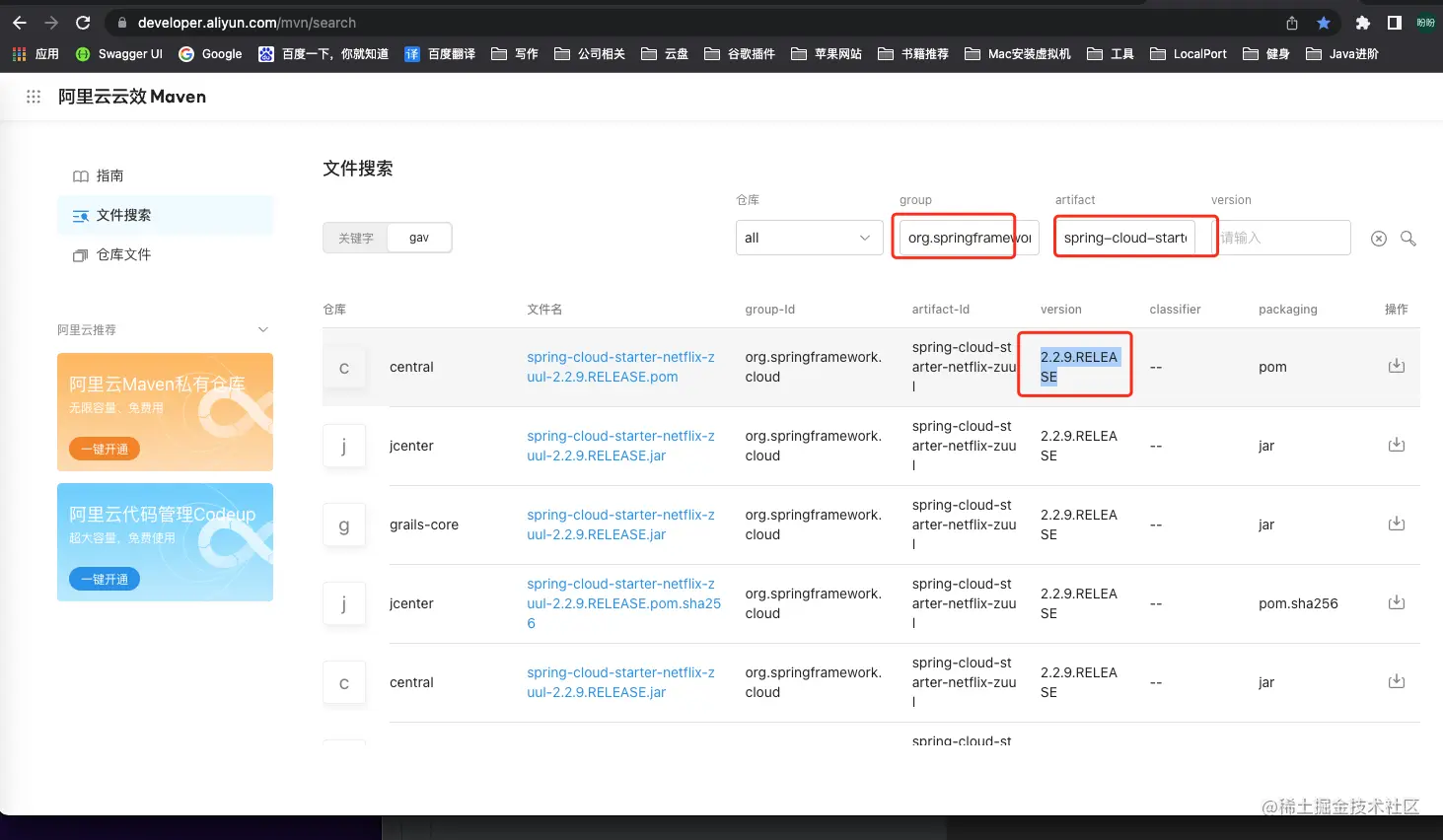This screenshot has height=840, width=1443.
Task: Click the highlighted 2.2.9.RELEASE version cell
Action: click(x=1079, y=367)
